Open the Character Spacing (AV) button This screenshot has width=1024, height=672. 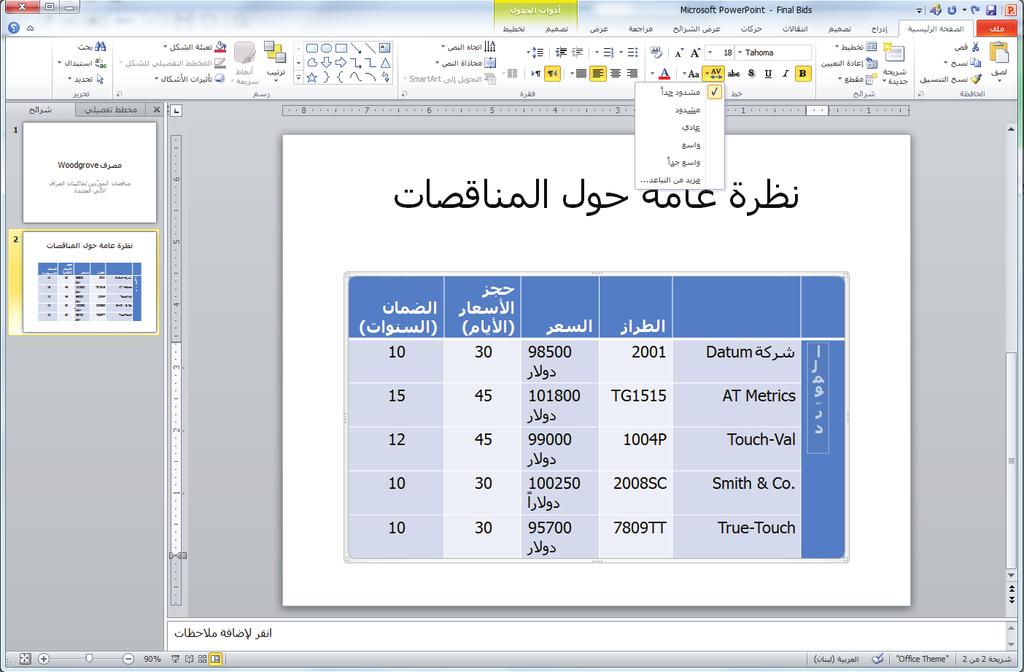tap(713, 74)
